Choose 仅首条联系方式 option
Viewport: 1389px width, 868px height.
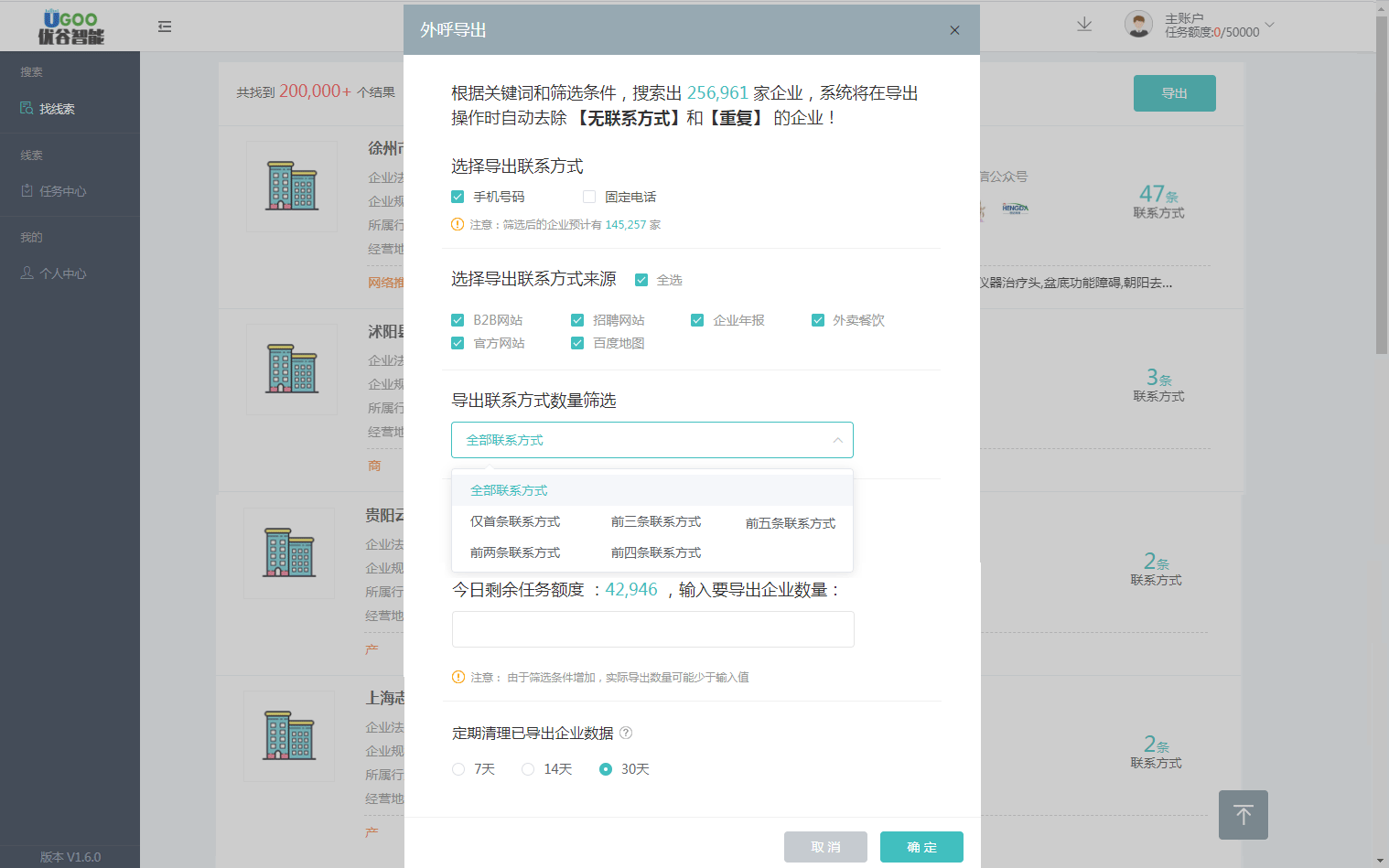coord(515,521)
